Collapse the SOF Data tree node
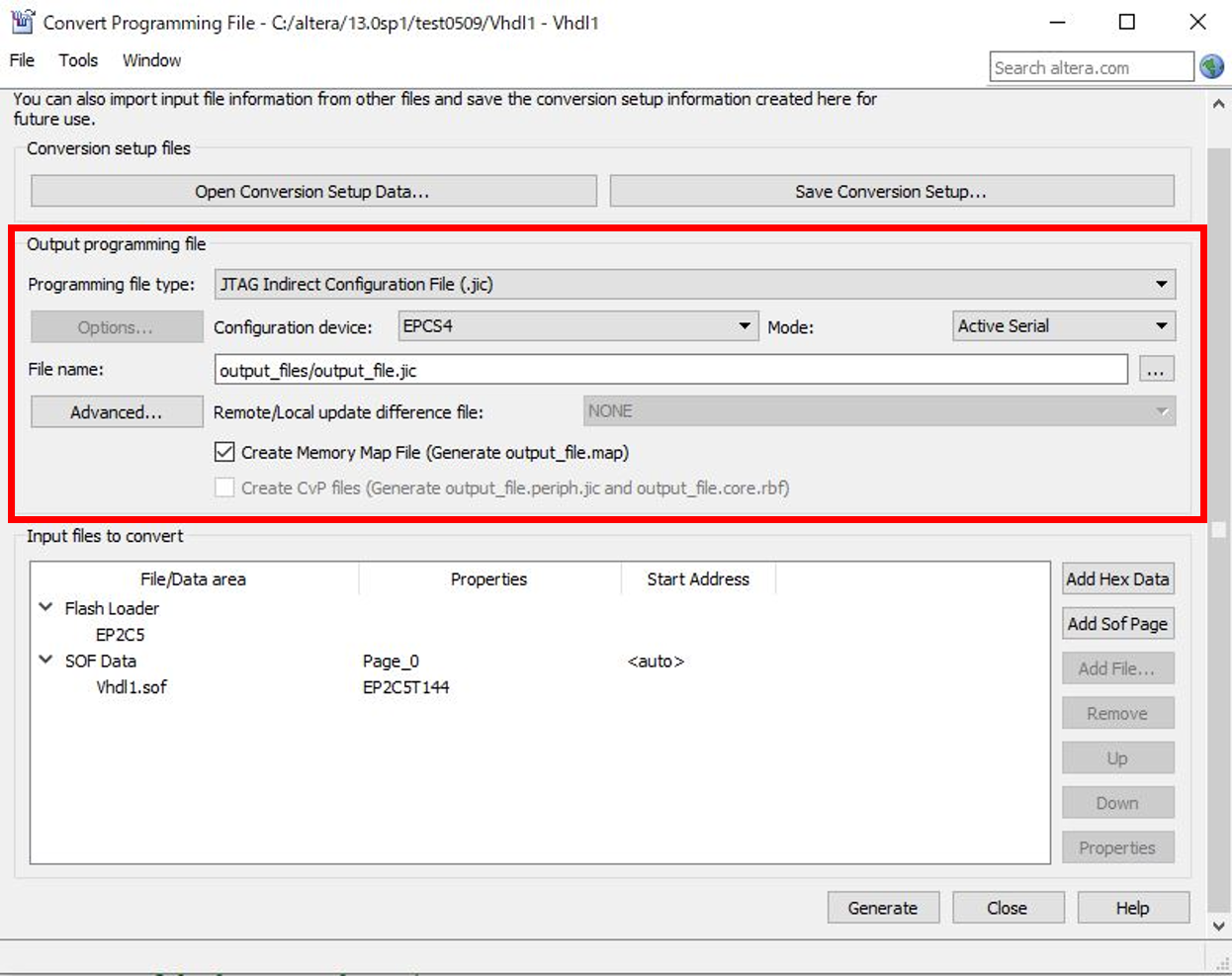The width and height of the screenshot is (1232, 976). pyautogui.click(x=45, y=660)
